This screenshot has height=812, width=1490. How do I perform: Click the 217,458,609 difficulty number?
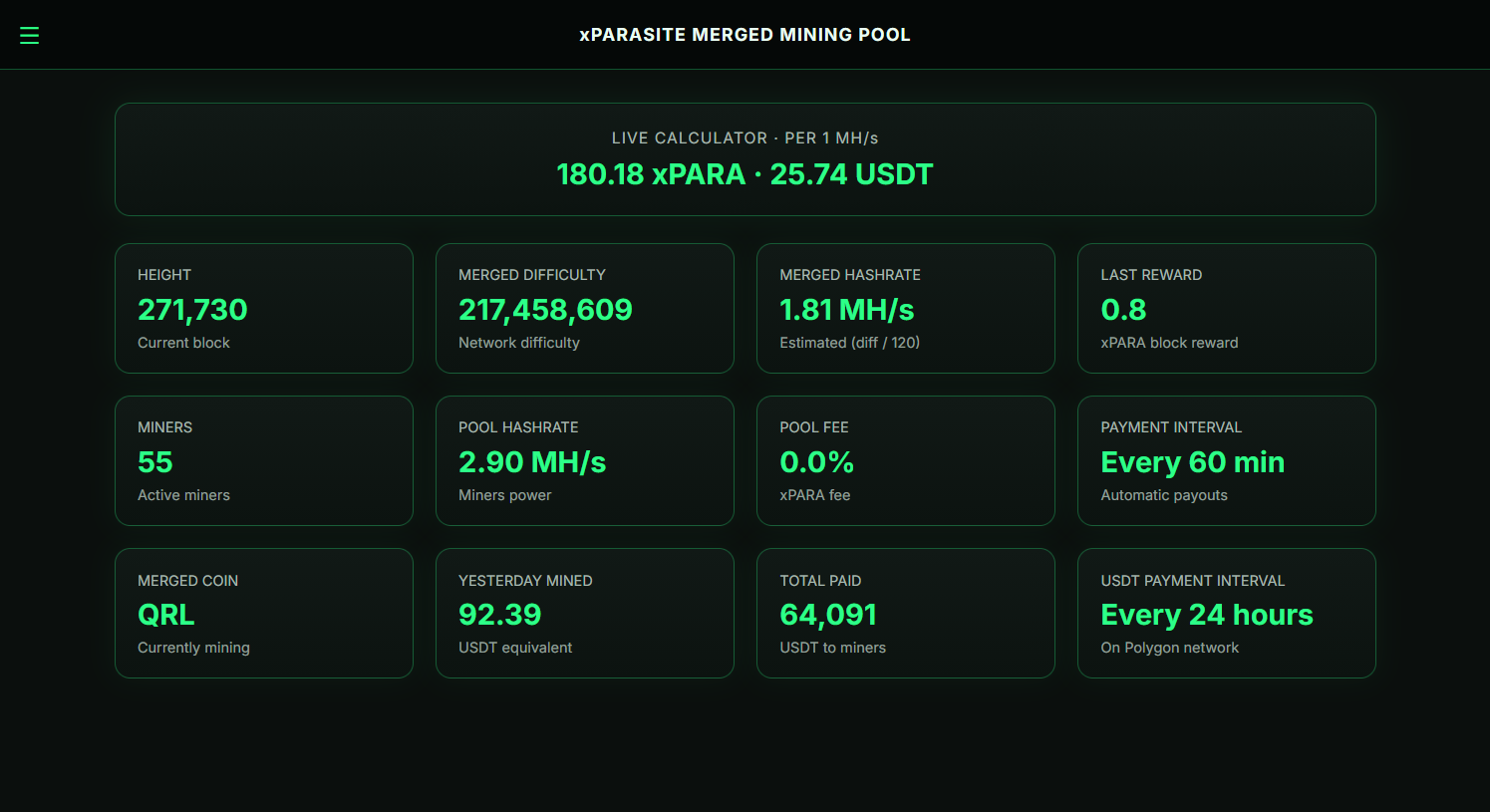coord(545,310)
